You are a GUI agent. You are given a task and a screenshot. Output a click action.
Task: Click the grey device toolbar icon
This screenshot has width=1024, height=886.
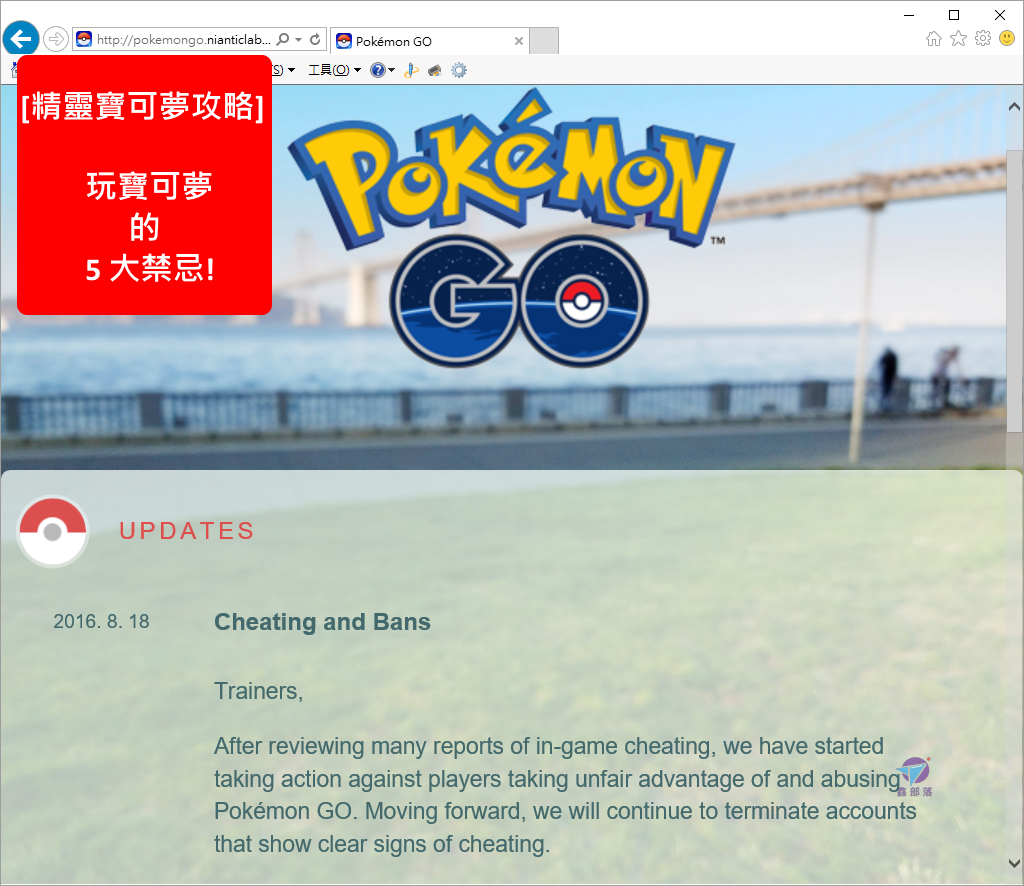pos(435,70)
